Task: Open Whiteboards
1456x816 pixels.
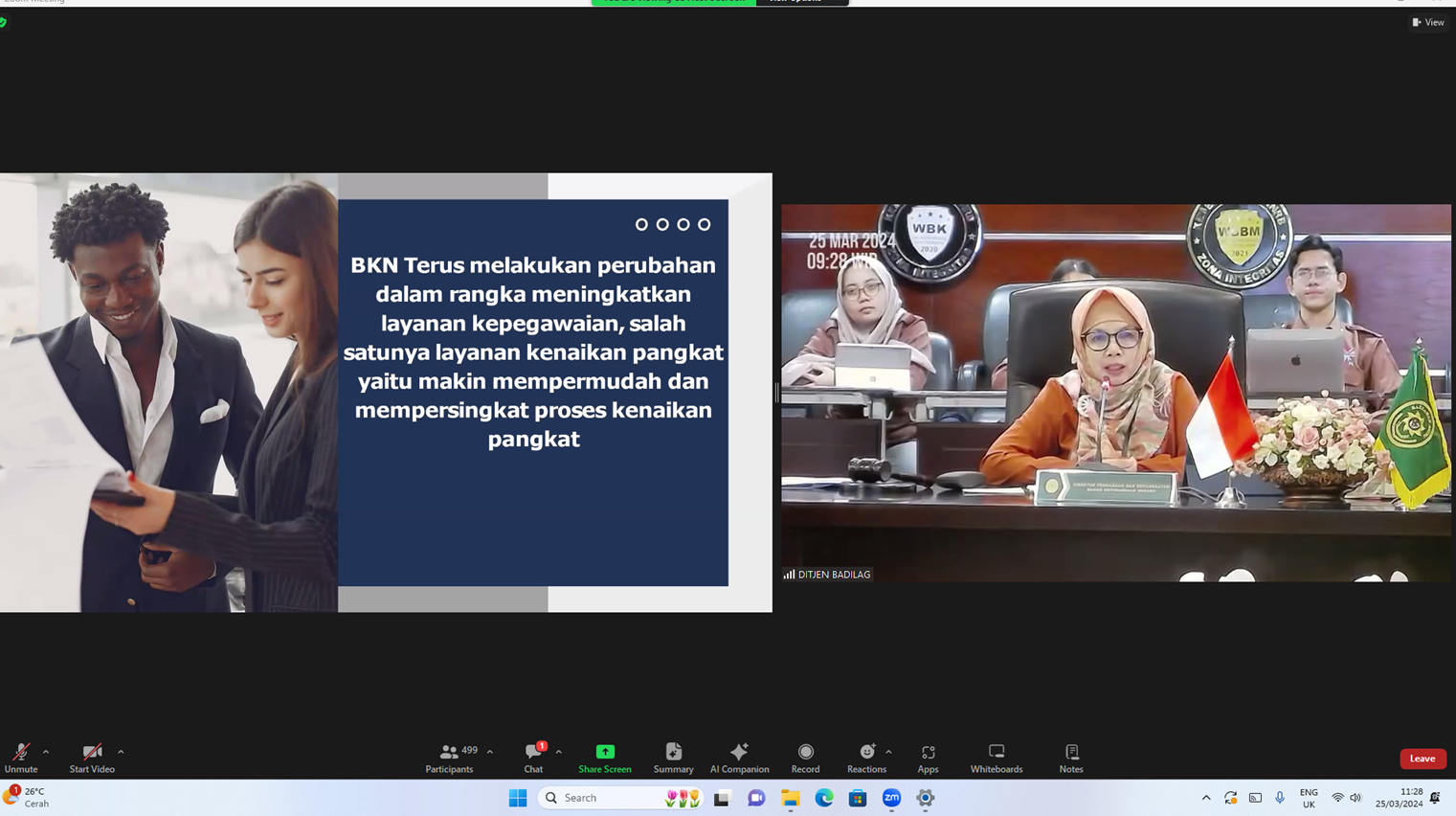Action: tap(997, 758)
